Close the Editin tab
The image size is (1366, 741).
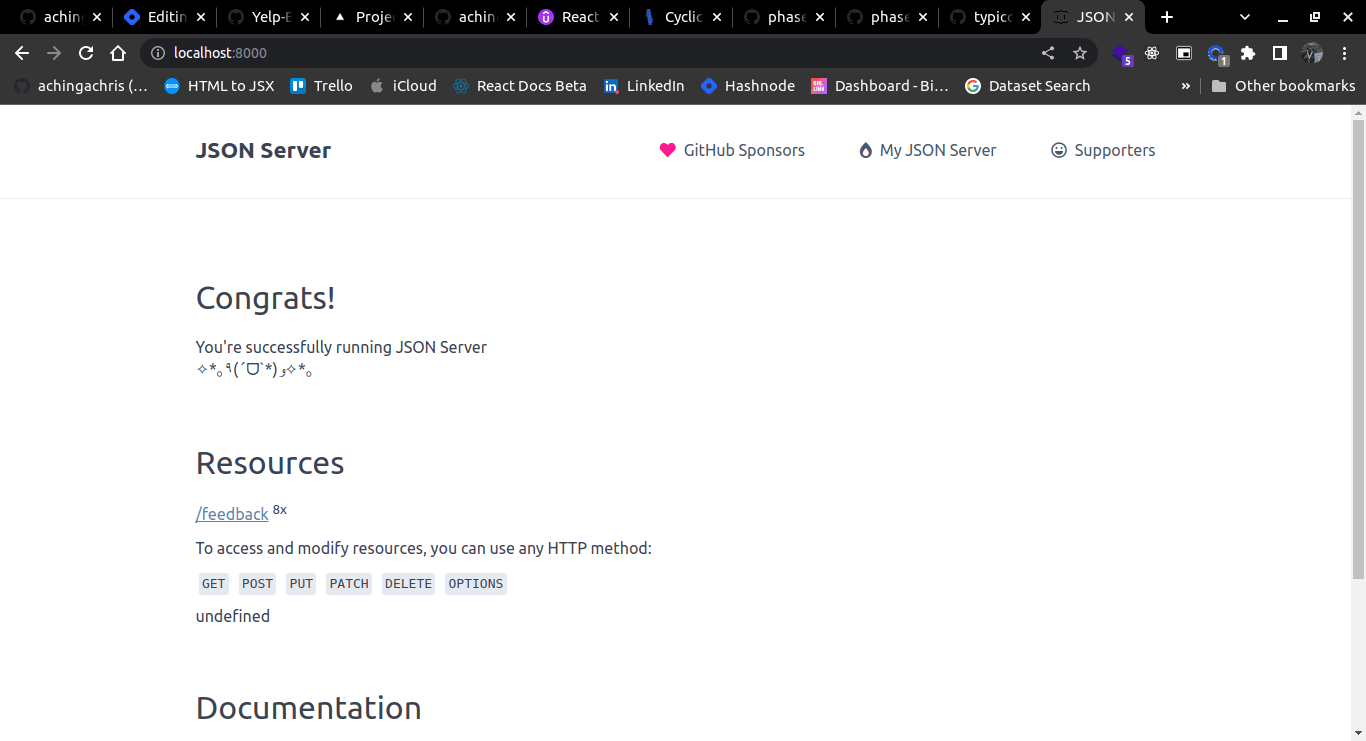tap(201, 17)
